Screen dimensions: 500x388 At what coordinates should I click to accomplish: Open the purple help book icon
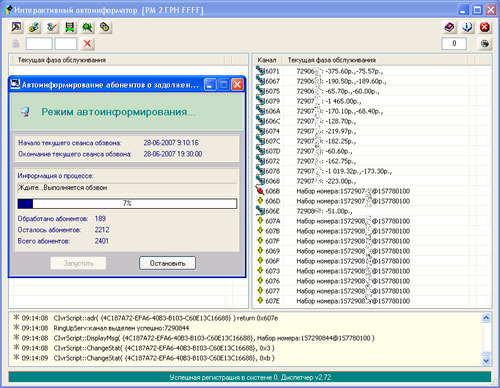point(450,27)
